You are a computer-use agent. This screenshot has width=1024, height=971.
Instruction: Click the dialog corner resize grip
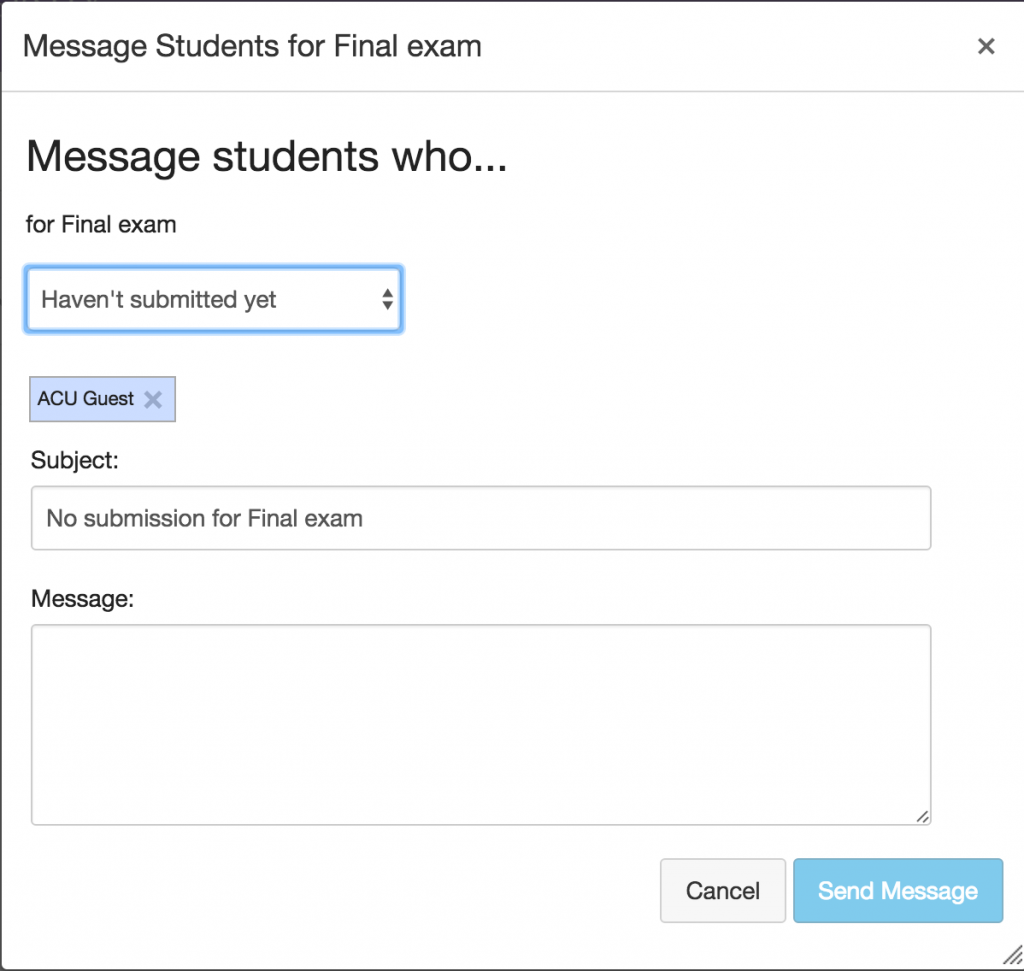pos(1012,959)
